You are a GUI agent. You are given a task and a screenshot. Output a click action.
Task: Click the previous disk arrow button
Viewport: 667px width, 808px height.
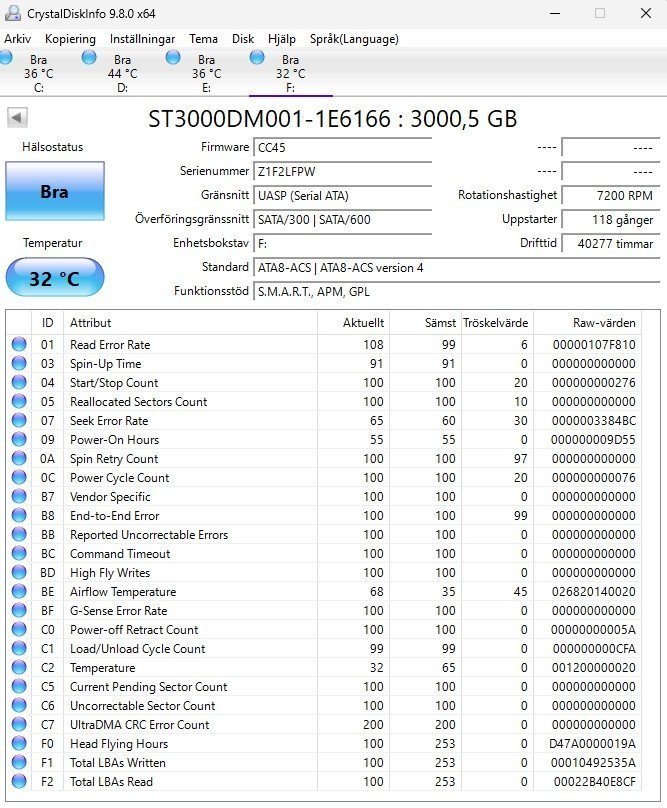point(17,118)
